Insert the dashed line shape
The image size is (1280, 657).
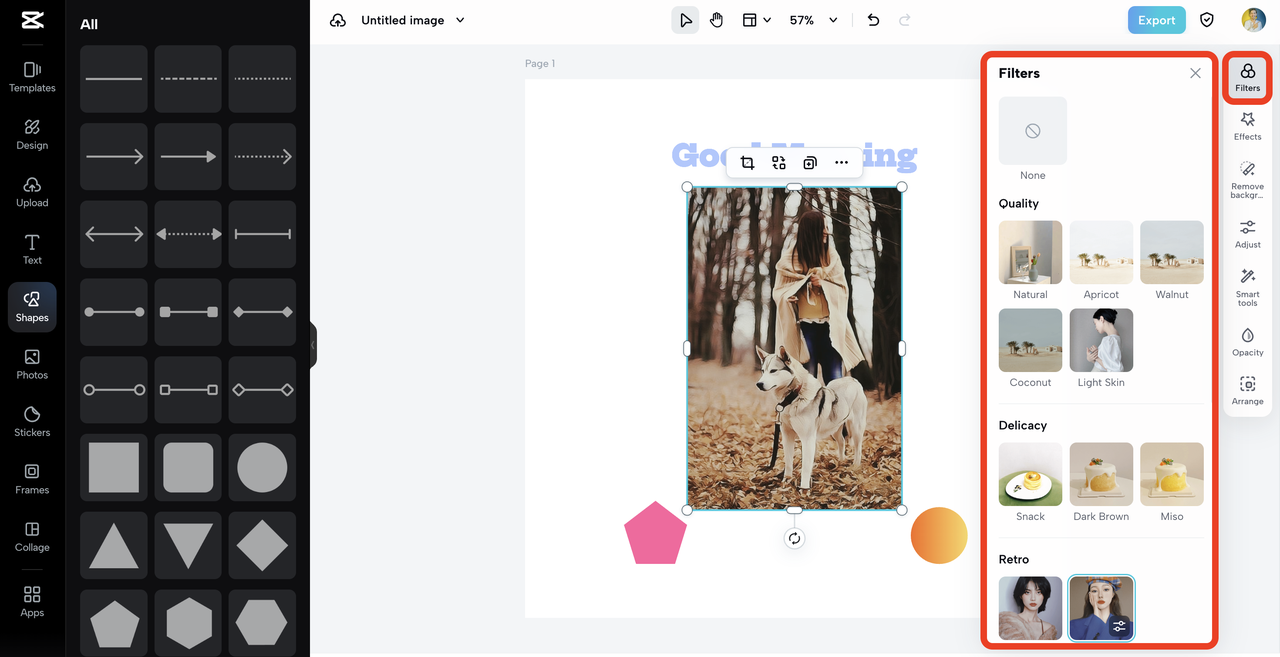tap(188, 79)
